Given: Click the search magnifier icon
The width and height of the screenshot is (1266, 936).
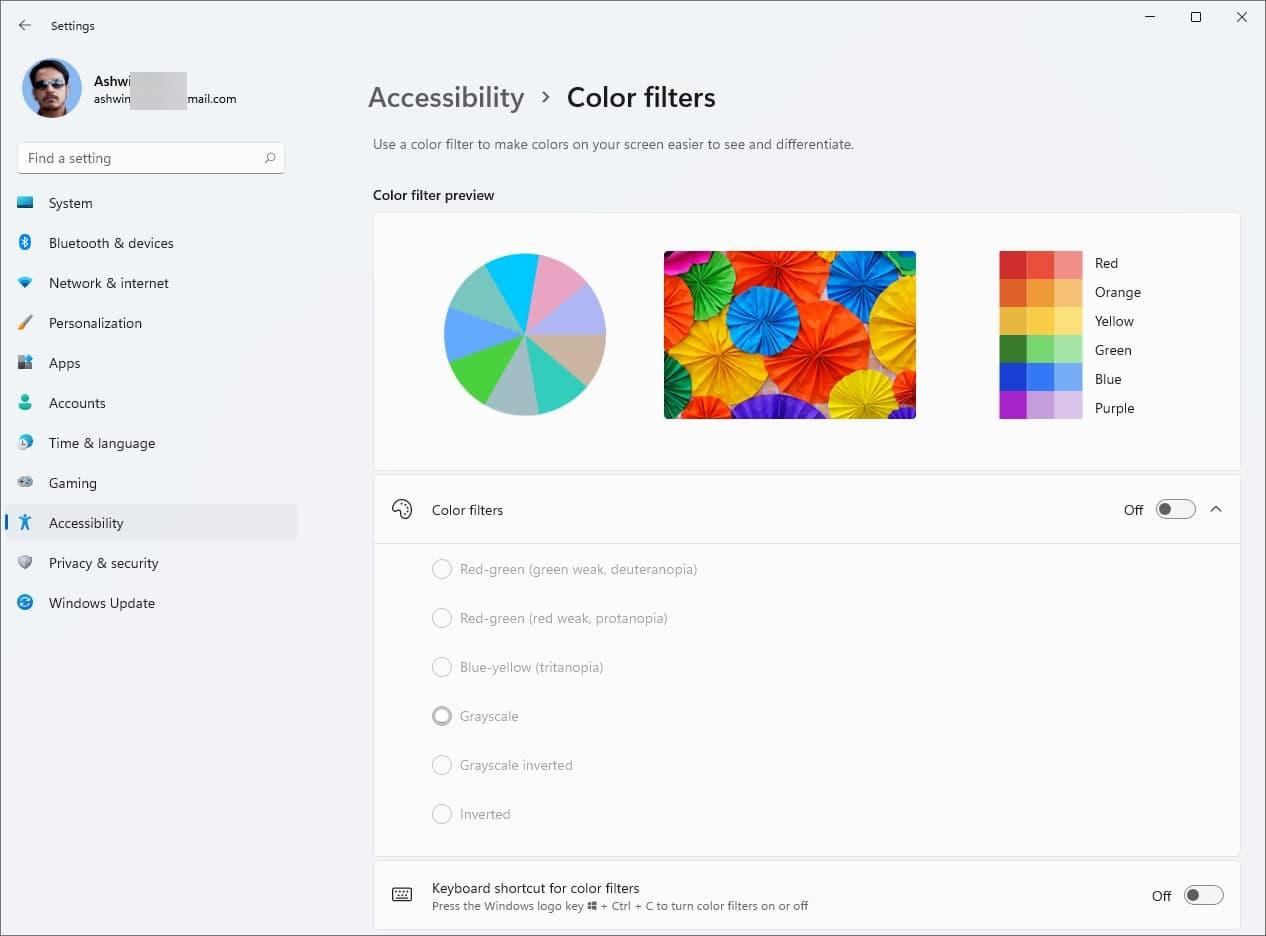Looking at the screenshot, I should coord(270,158).
